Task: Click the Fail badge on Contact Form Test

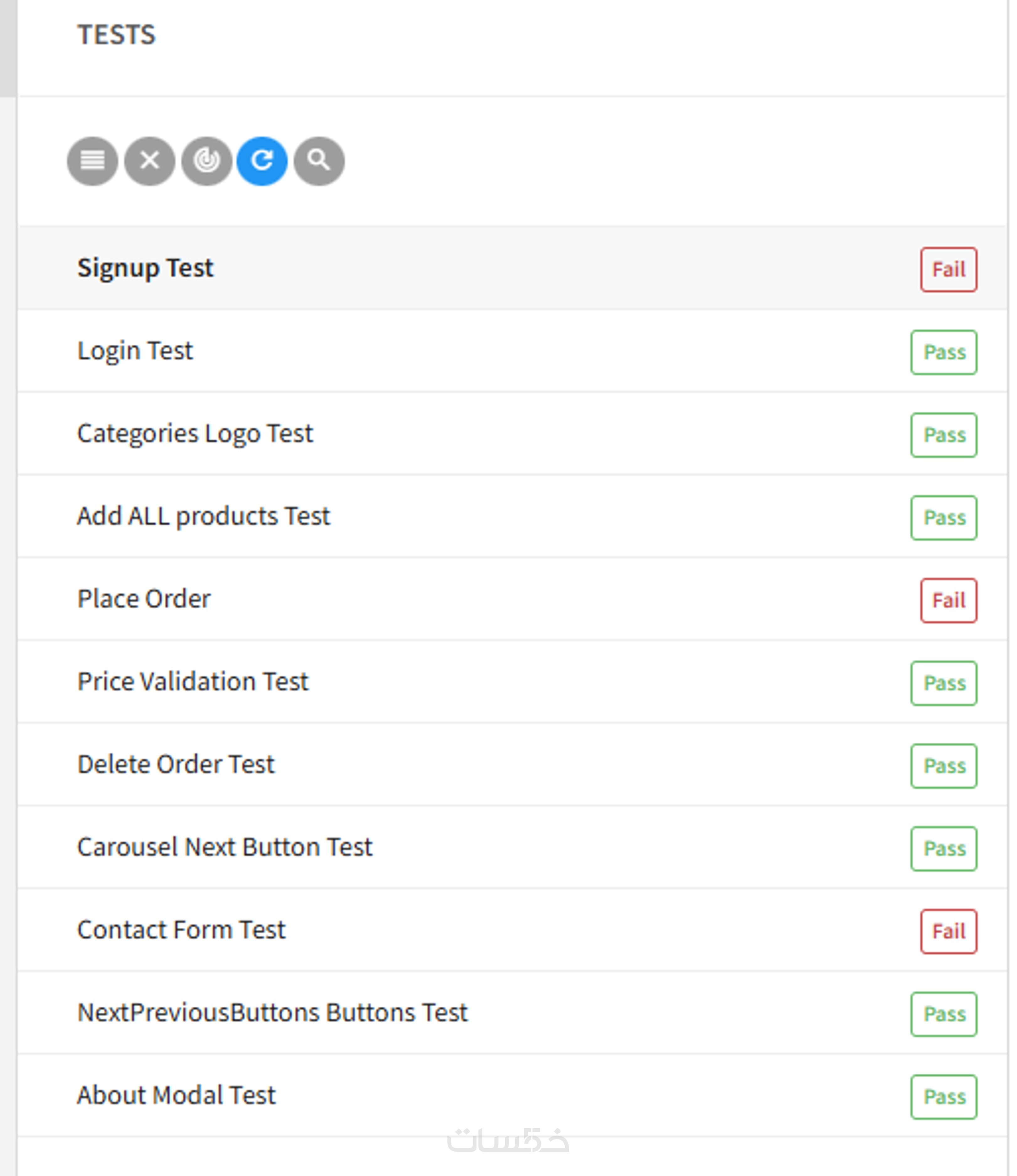Action: tap(948, 932)
